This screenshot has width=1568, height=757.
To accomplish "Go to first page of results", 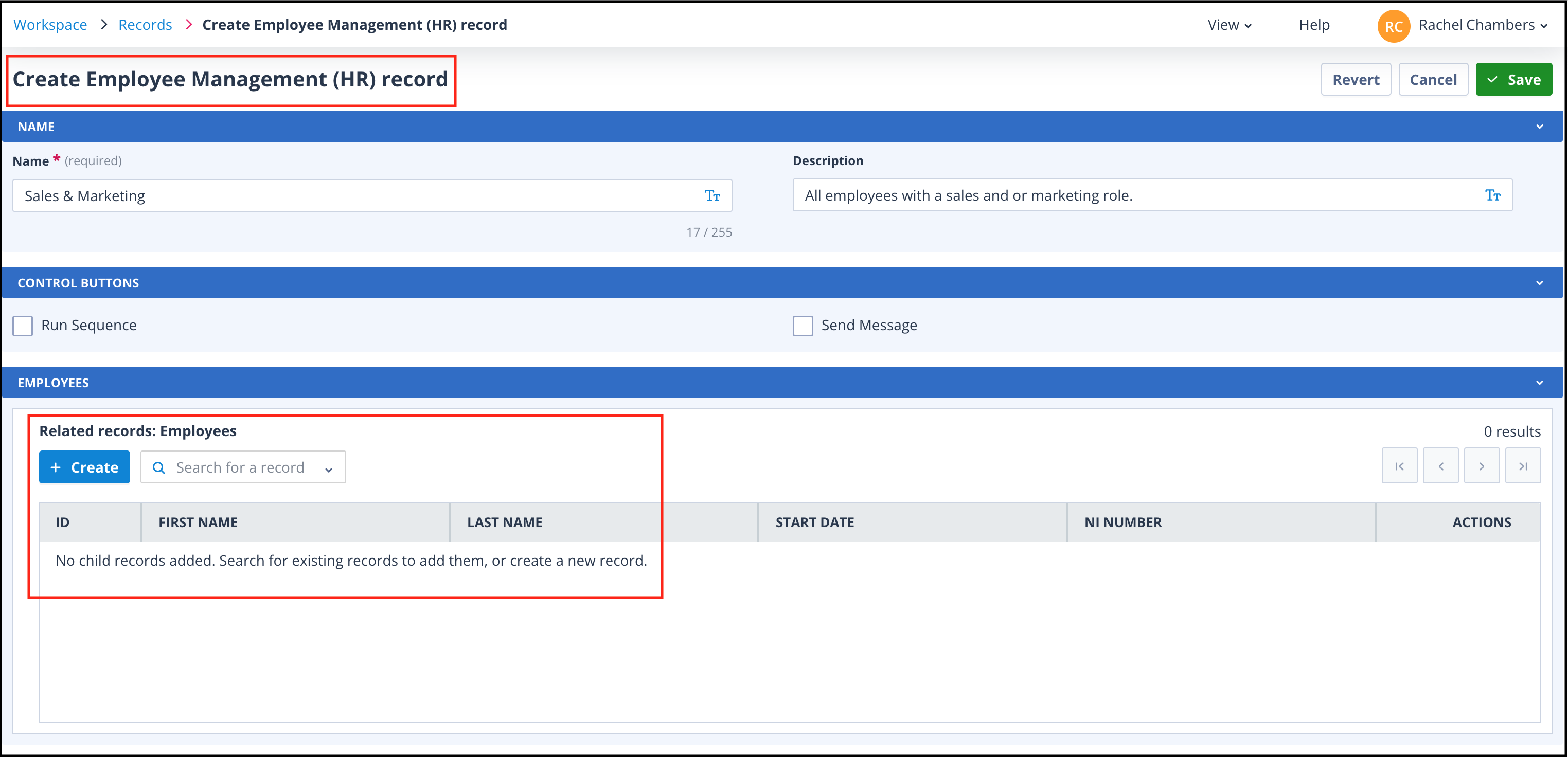I will [1399, 466].
